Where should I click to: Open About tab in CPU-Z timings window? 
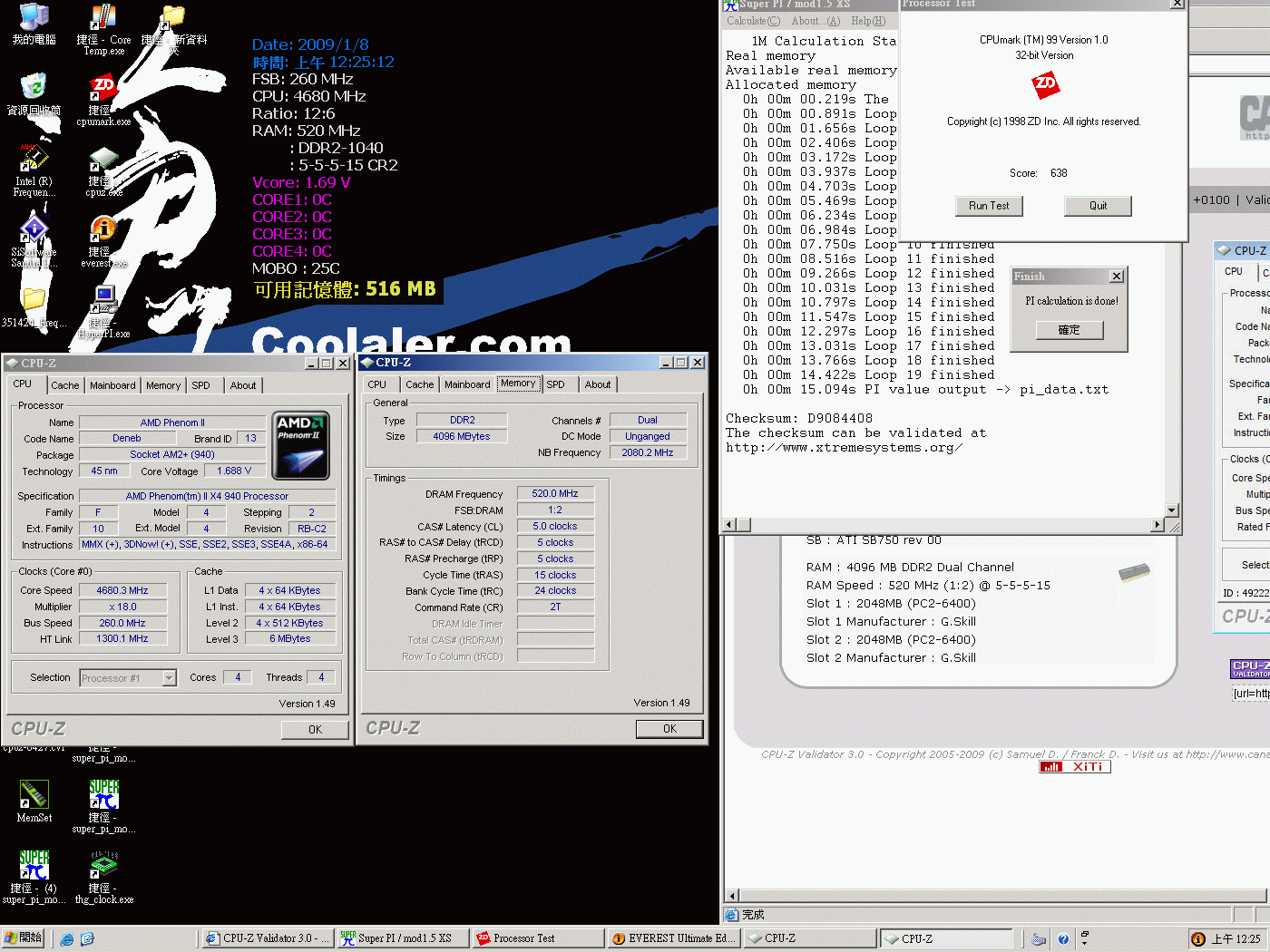coord(597,384)
